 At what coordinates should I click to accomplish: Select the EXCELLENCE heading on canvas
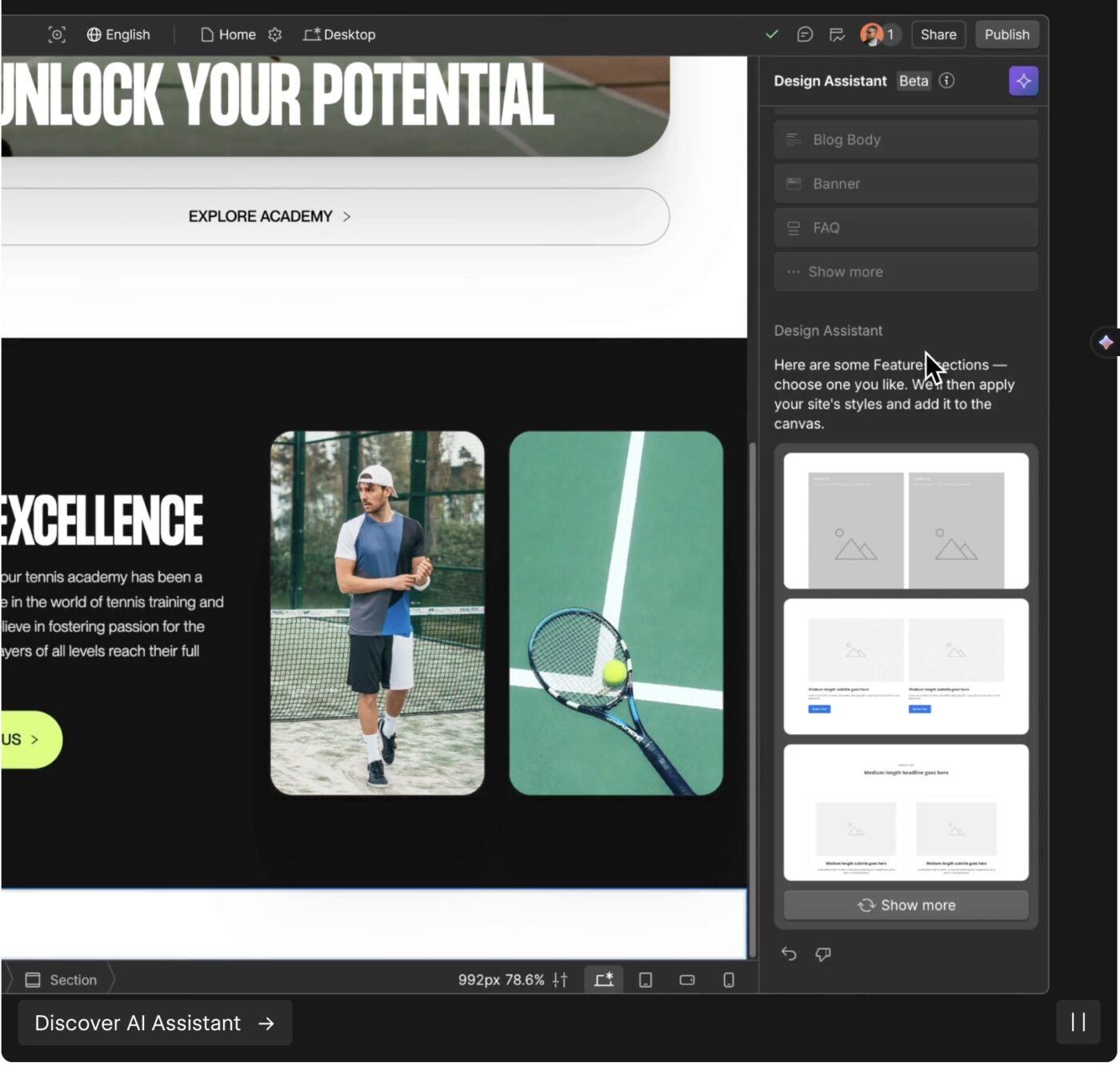(x=102, y=520)
